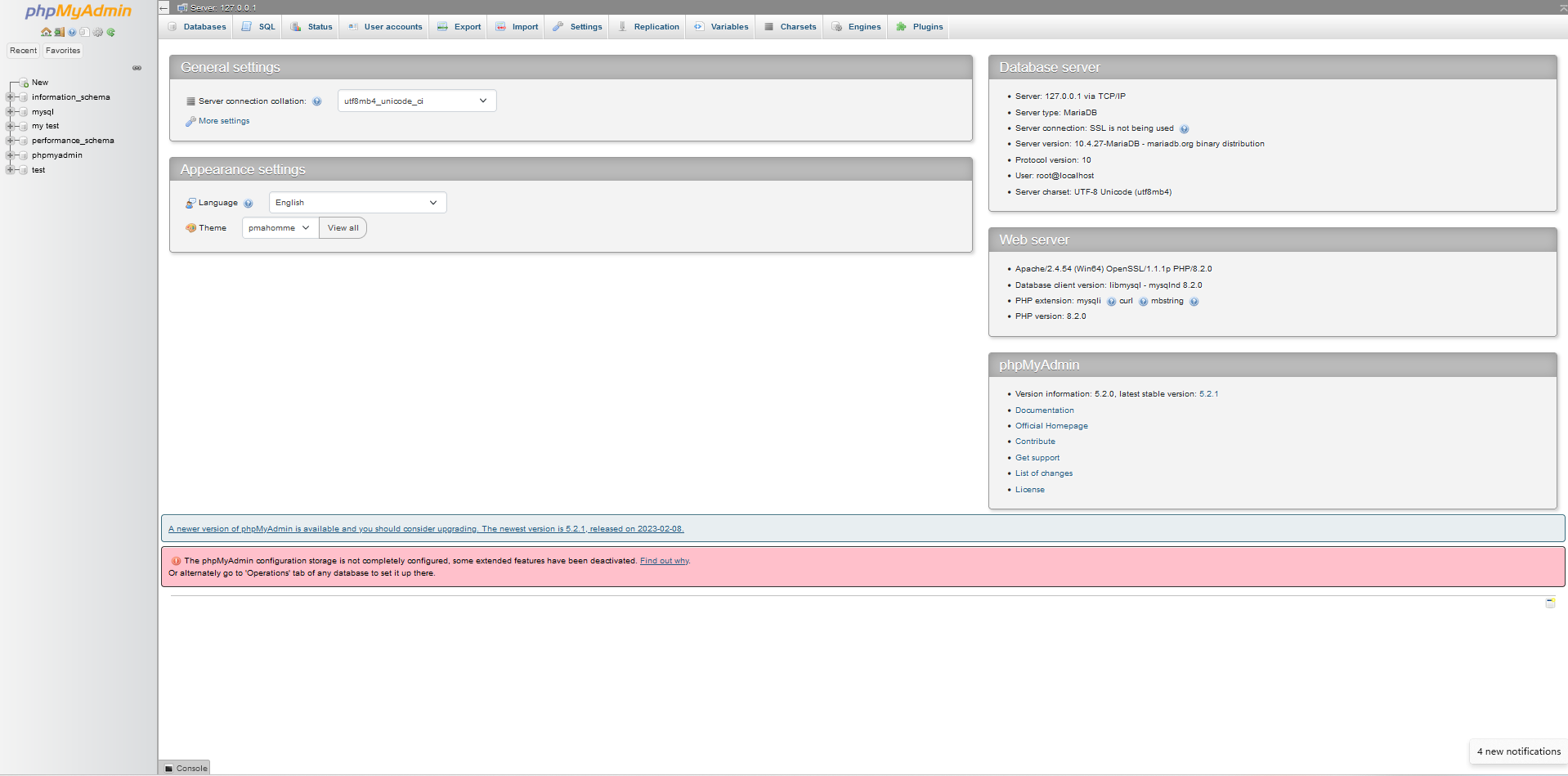Click help icon next to curl extension

(1143, 302)
